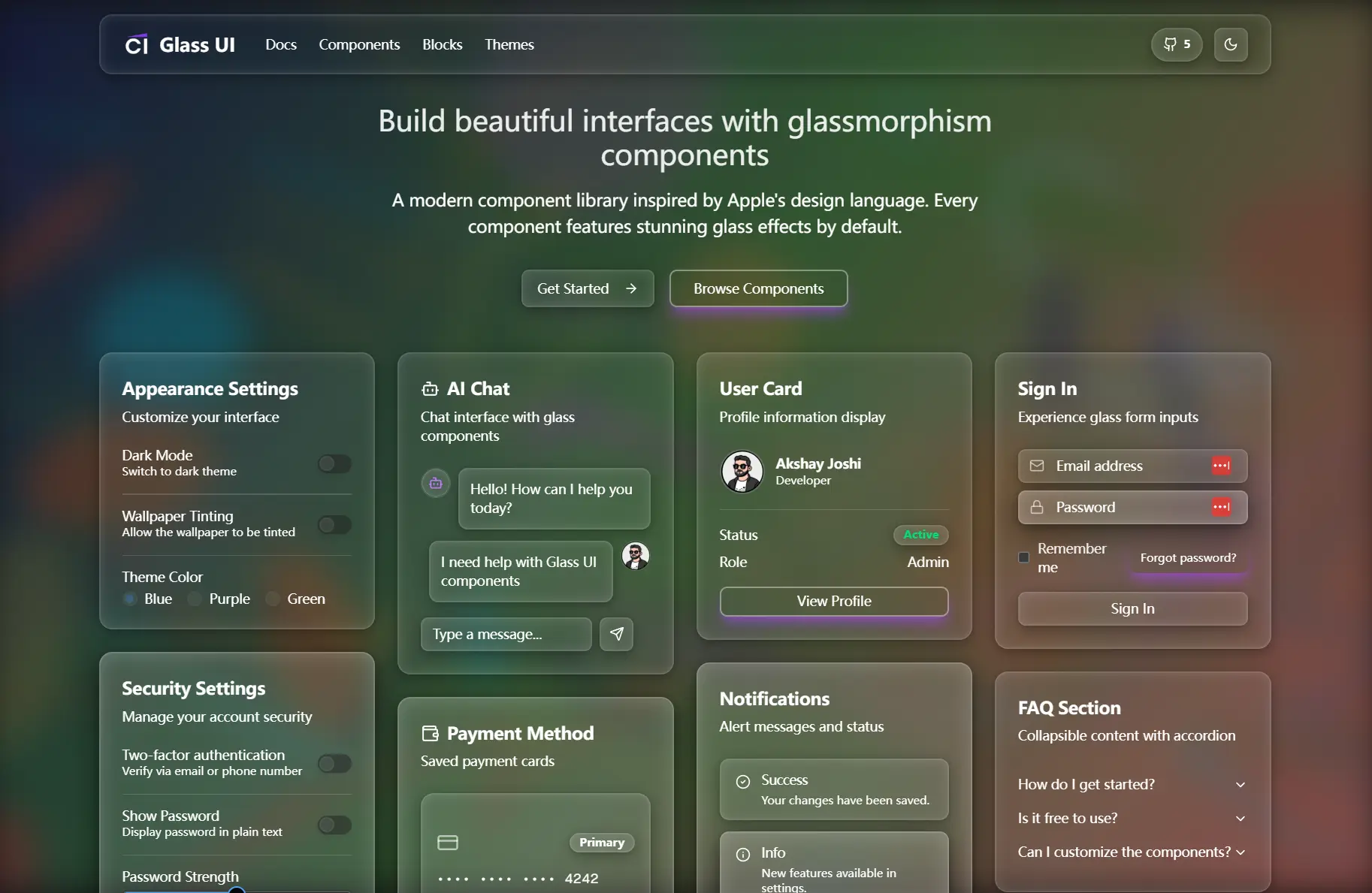Enable Two-factor authentication
The height and width of the screenshot is (893, 1372).
[334, 763]
